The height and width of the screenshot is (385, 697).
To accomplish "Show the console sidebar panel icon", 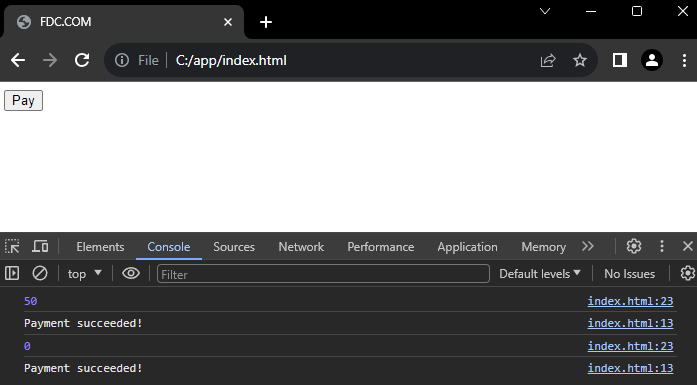I will click(12, 273).
